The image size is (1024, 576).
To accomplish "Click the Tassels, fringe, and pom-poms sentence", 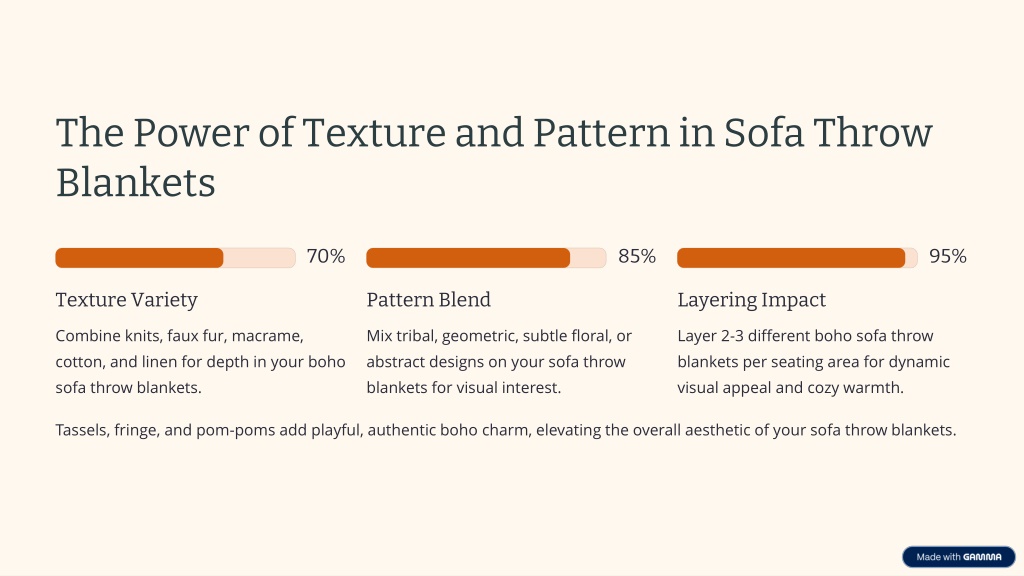I will pos(505,430).
